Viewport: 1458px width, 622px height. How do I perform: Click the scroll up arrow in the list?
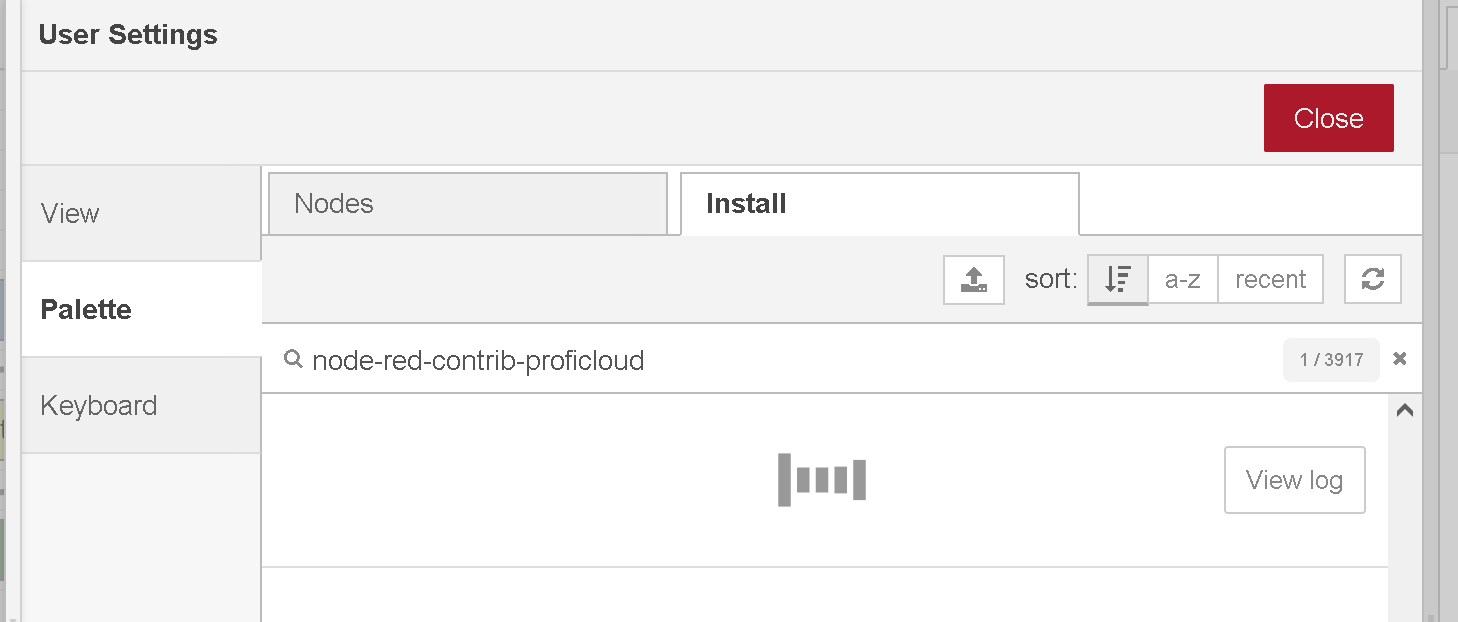1404,410
